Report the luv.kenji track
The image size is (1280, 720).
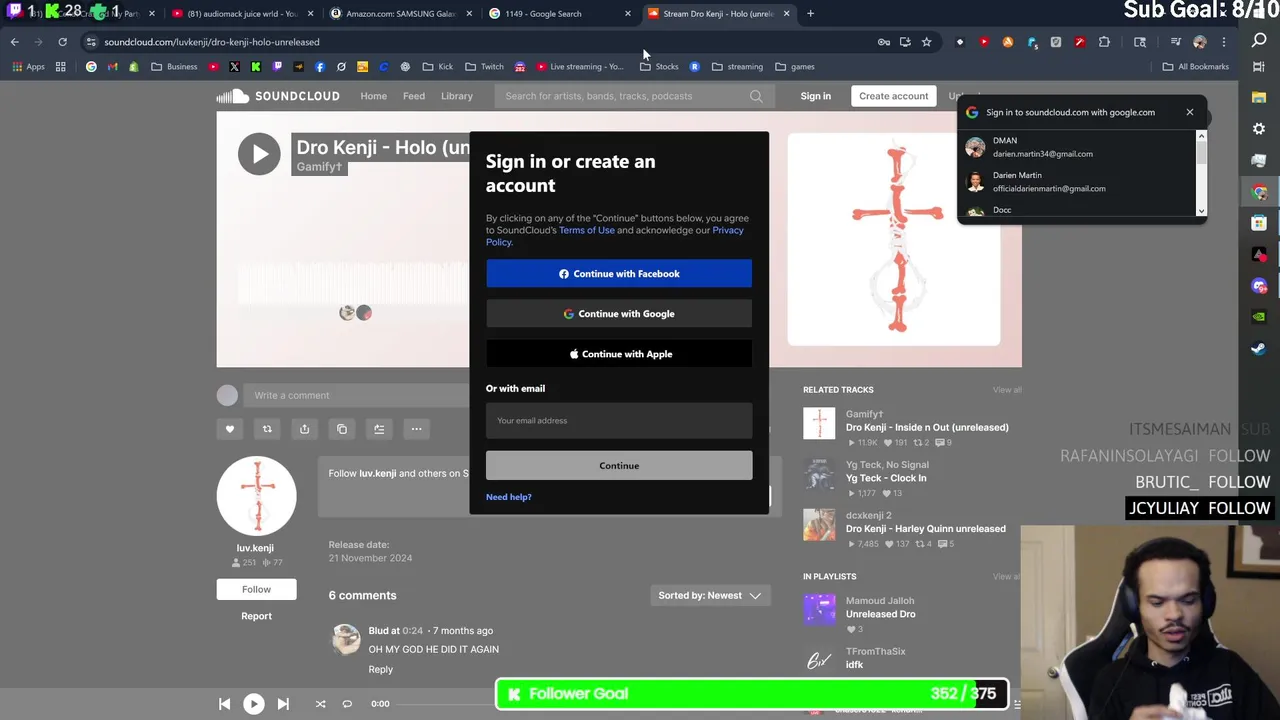point(256,616)
